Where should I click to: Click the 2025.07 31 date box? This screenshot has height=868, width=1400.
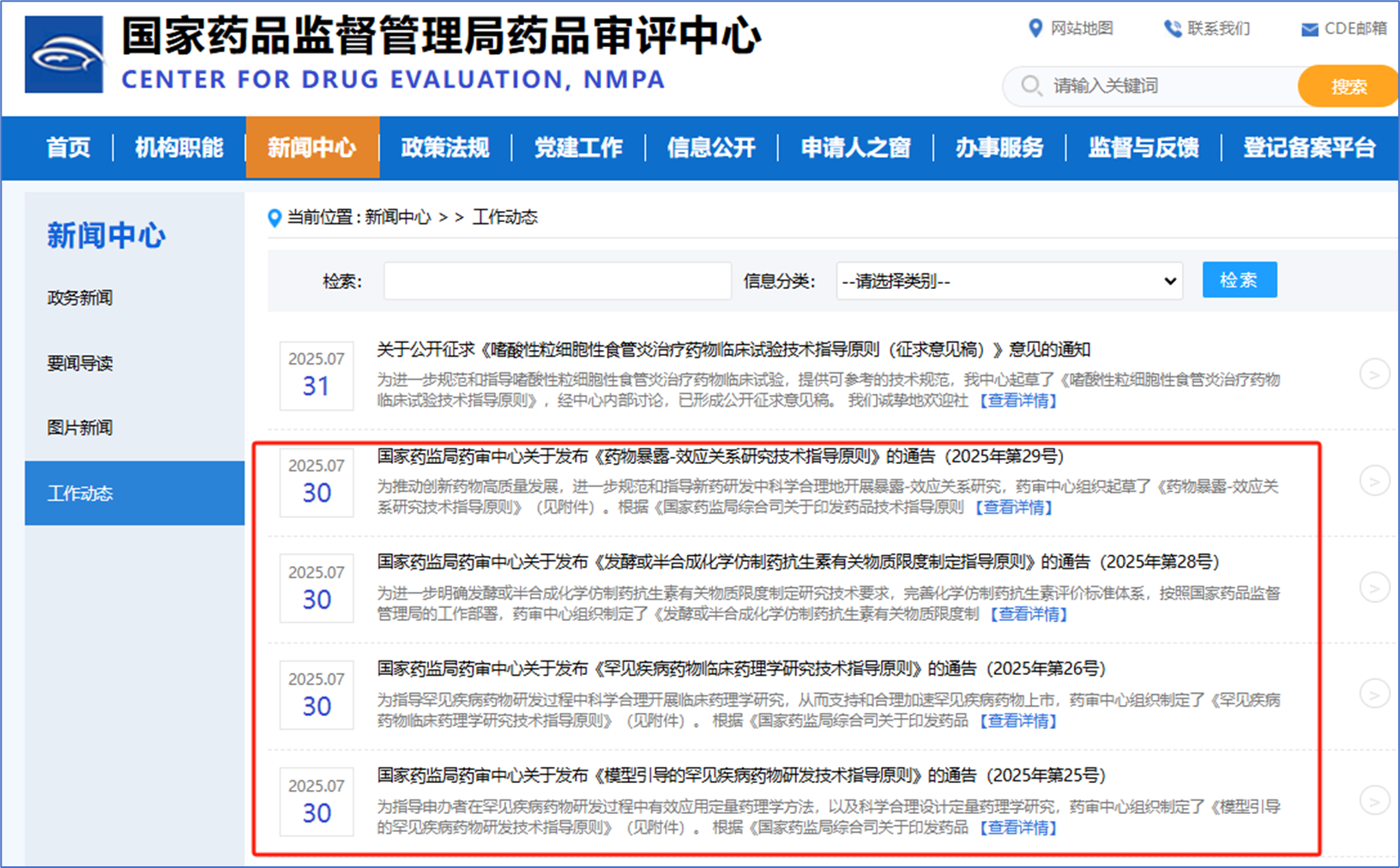coord(317,376)
